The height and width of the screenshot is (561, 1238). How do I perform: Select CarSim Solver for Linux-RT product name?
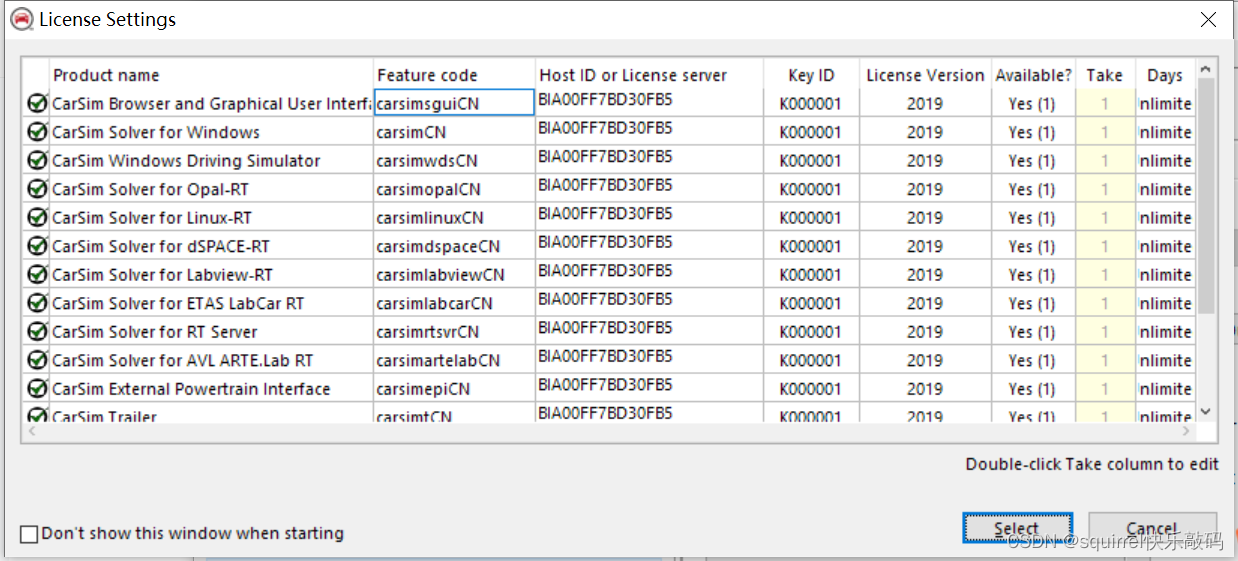(152, 217)
